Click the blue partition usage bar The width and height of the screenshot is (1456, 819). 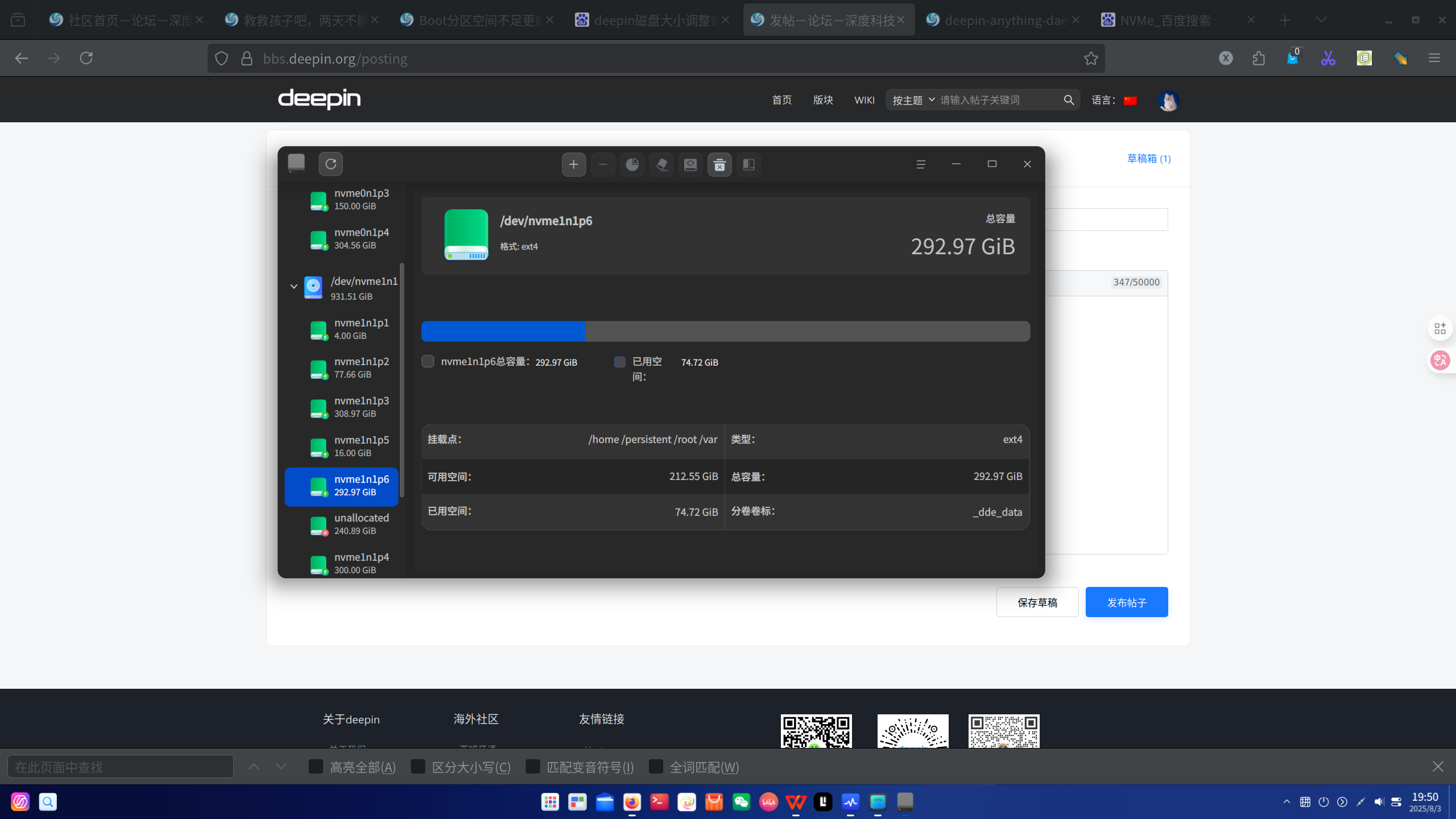(x=503, y=331)
